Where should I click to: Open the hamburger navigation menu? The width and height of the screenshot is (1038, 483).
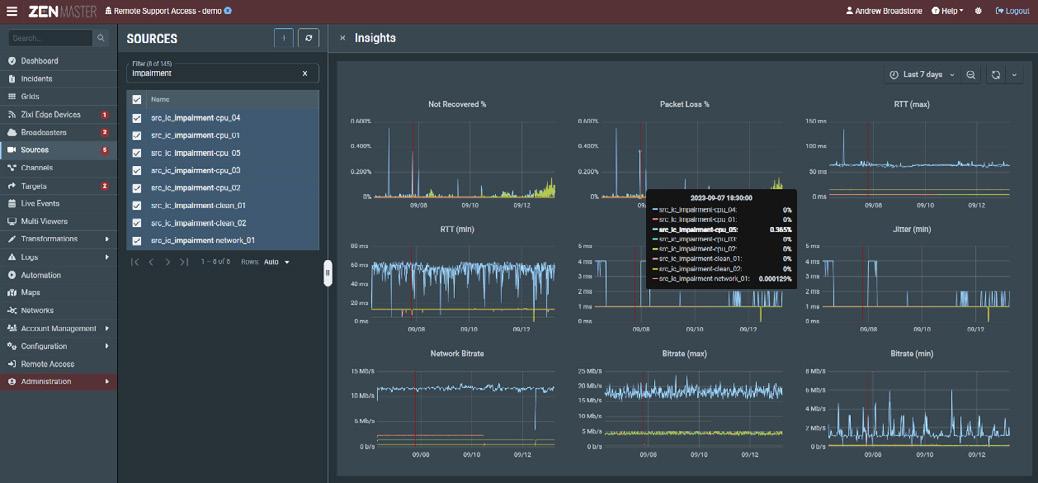[12, 11]
